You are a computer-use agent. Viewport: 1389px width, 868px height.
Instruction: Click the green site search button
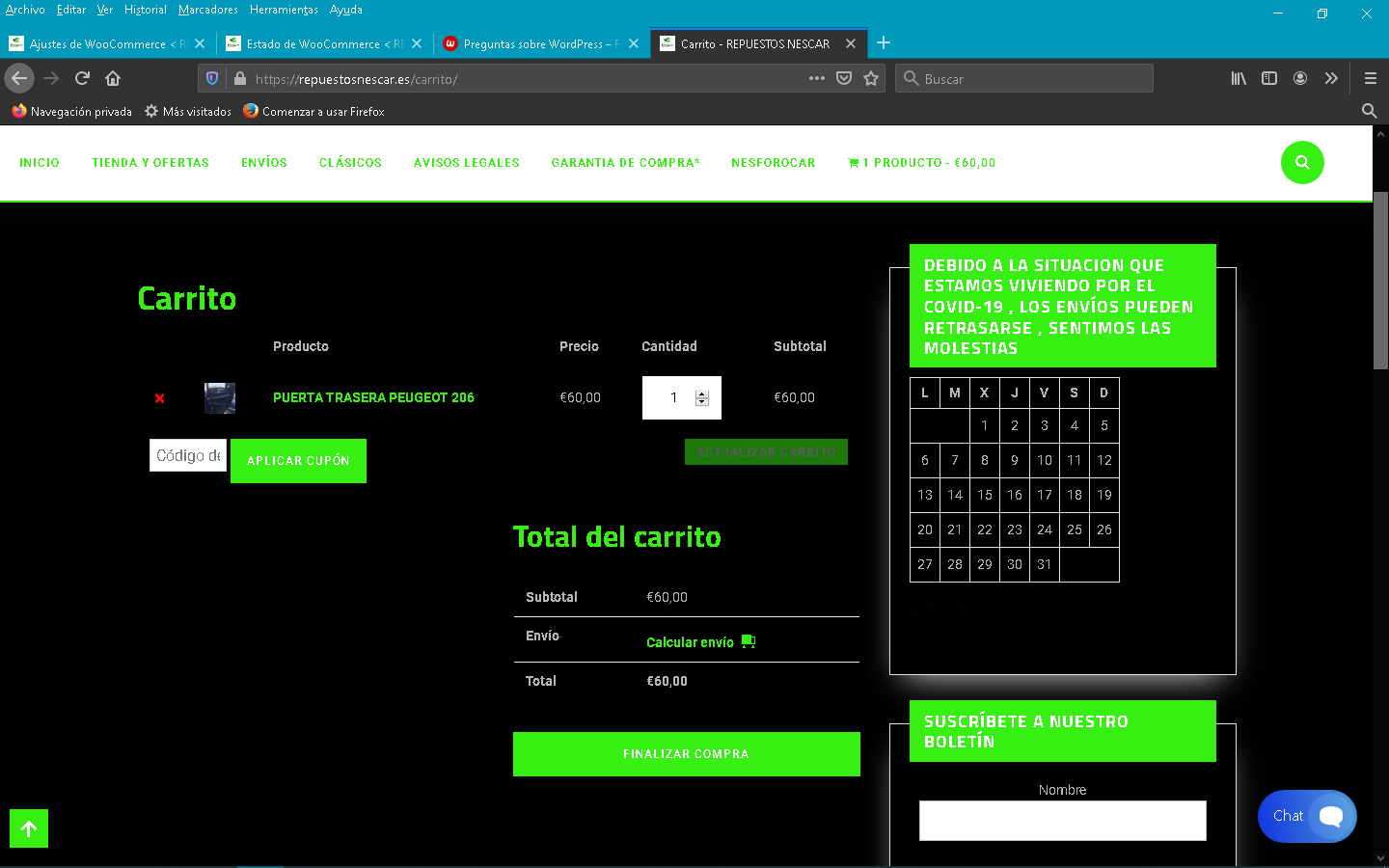tap(1302, 162)
